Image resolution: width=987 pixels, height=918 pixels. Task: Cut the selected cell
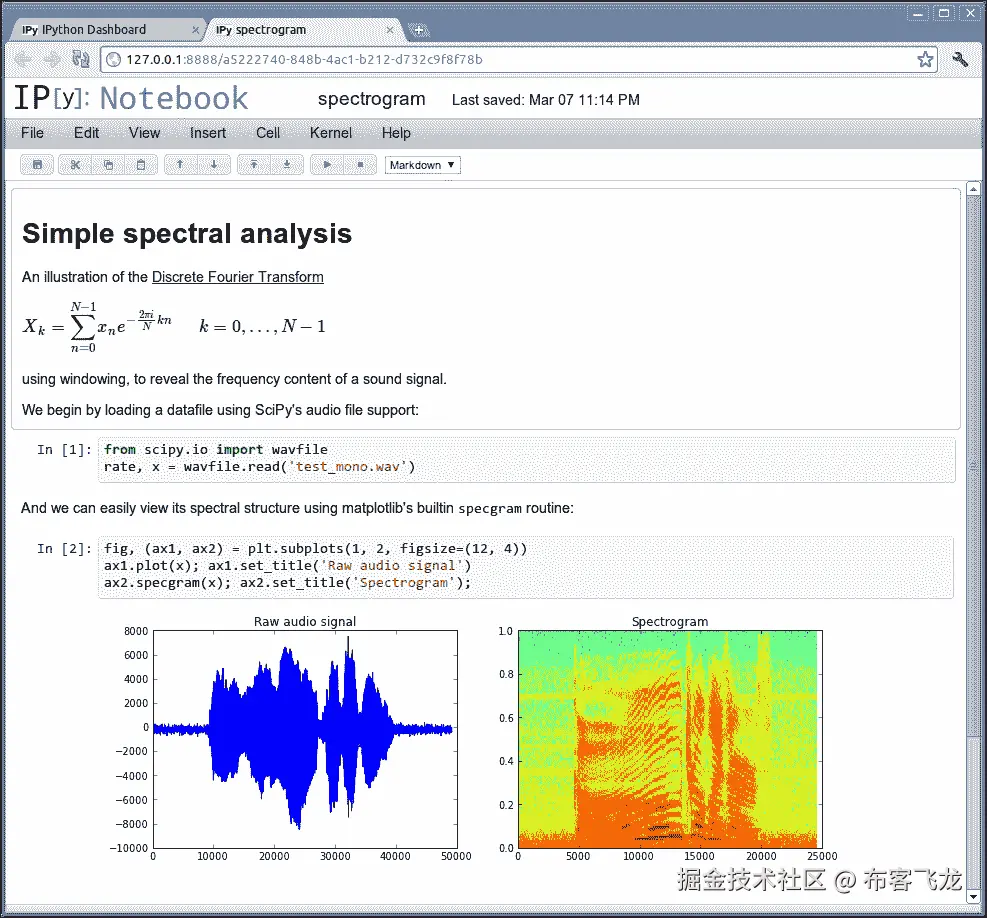tap(76, 164)
